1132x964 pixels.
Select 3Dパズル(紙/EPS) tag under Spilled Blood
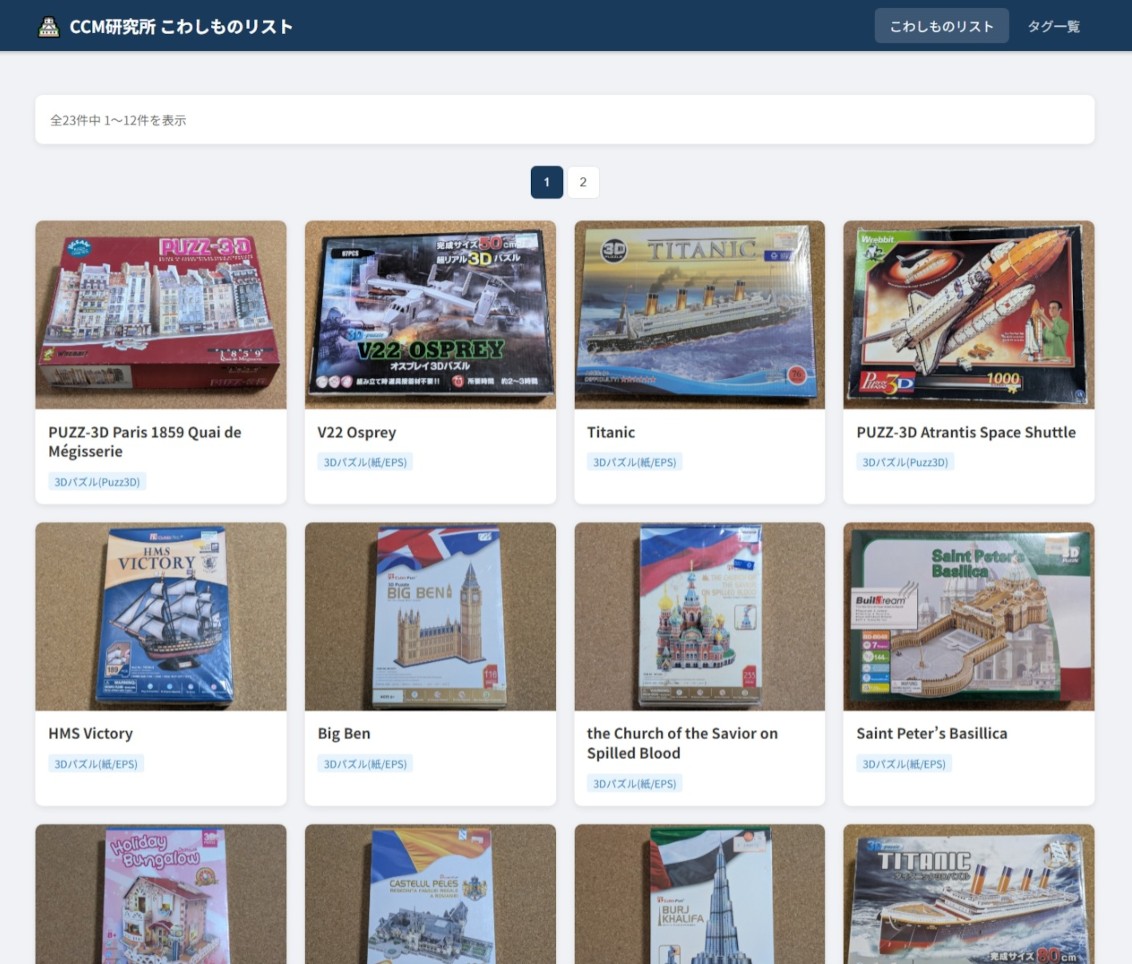(635, 783)
